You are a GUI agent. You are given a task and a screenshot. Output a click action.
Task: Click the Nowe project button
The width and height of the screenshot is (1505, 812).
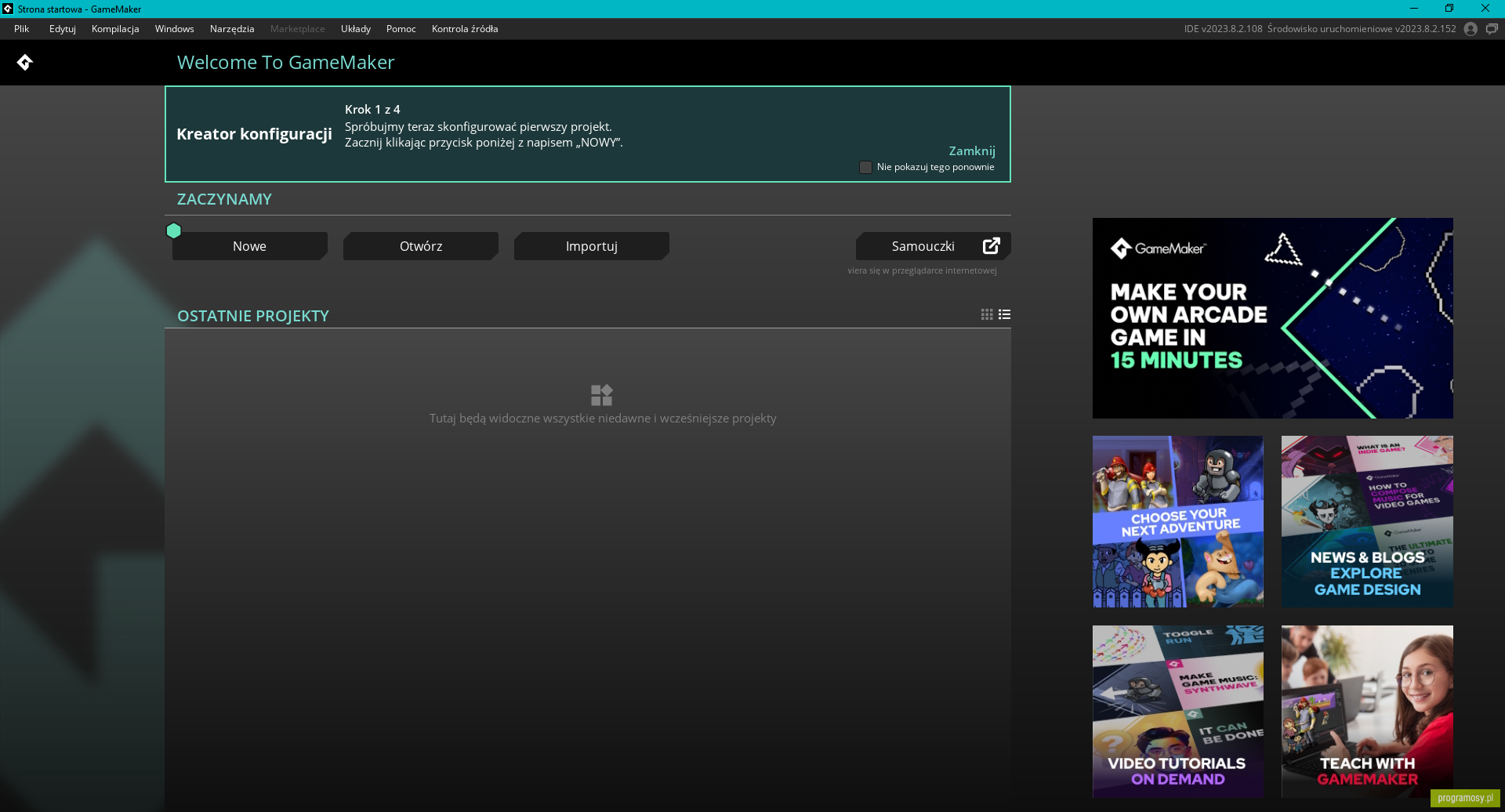point(249,246)
